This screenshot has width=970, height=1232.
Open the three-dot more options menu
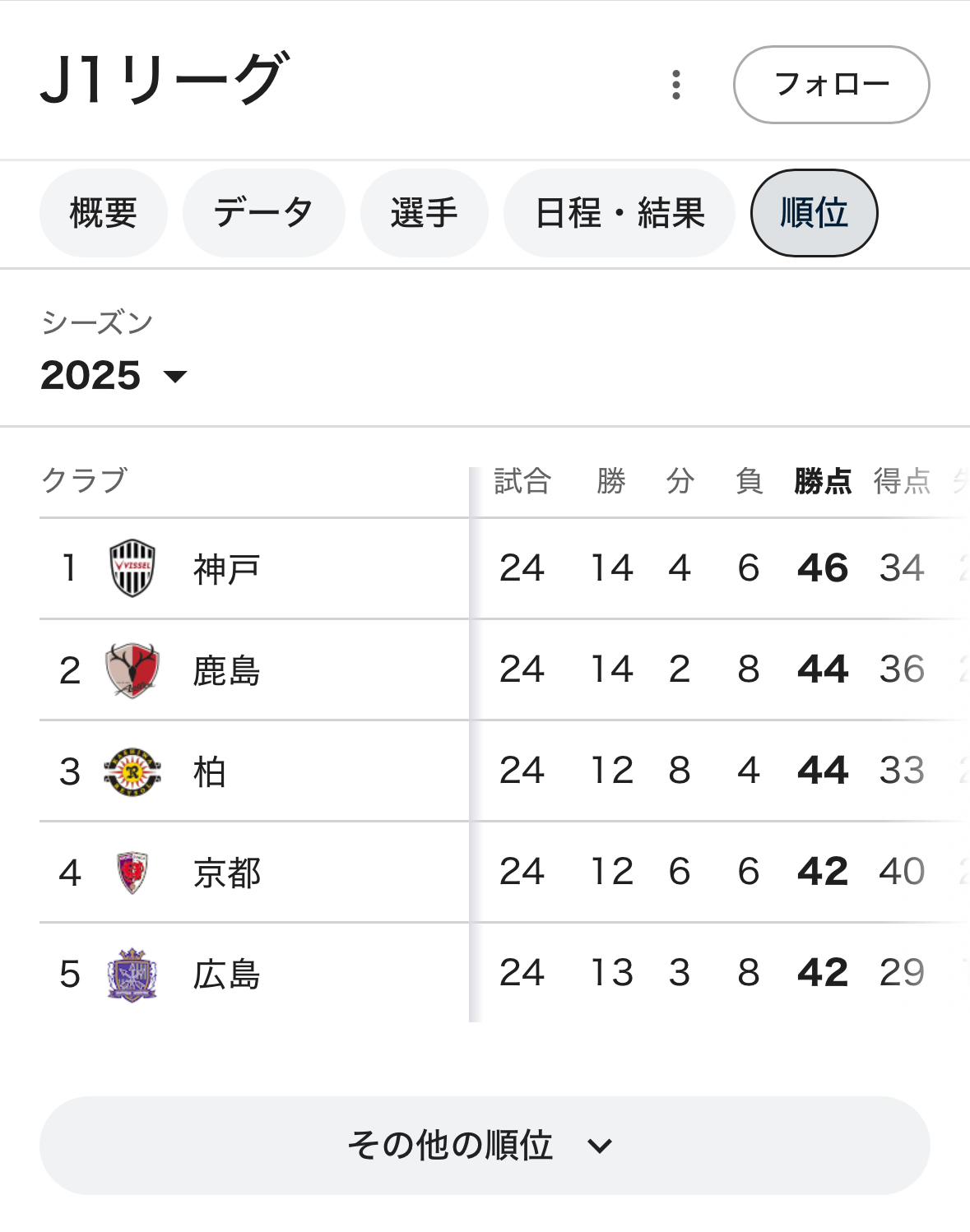[676, 85]
